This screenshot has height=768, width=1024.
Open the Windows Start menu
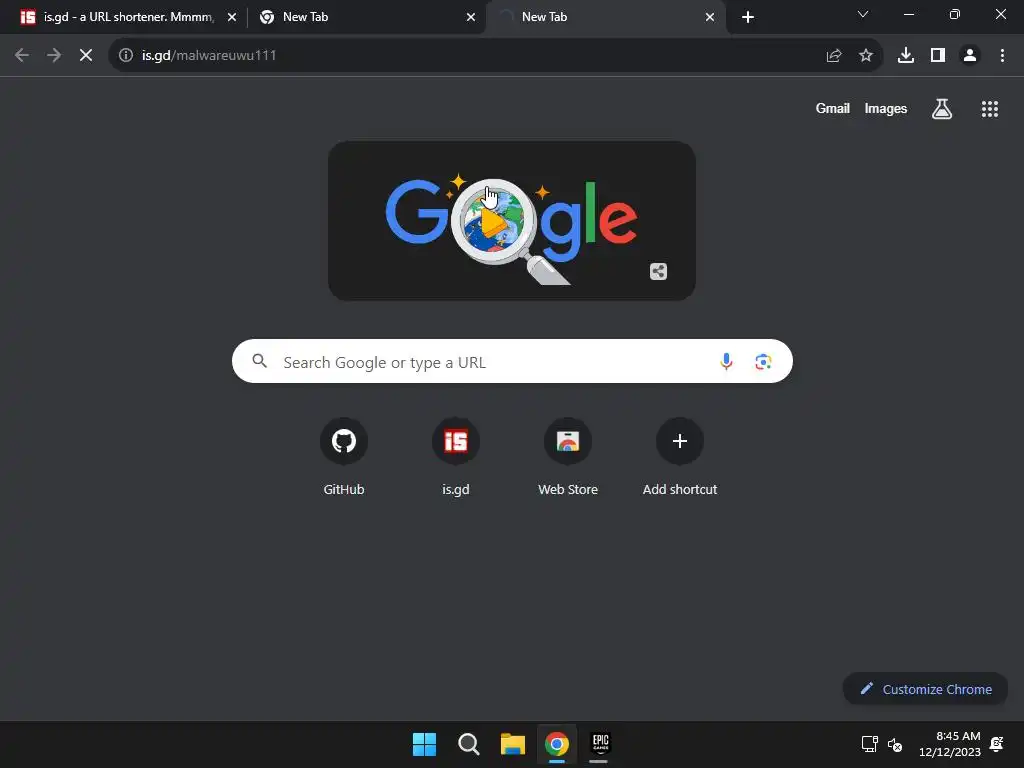[x=424, y=744]
